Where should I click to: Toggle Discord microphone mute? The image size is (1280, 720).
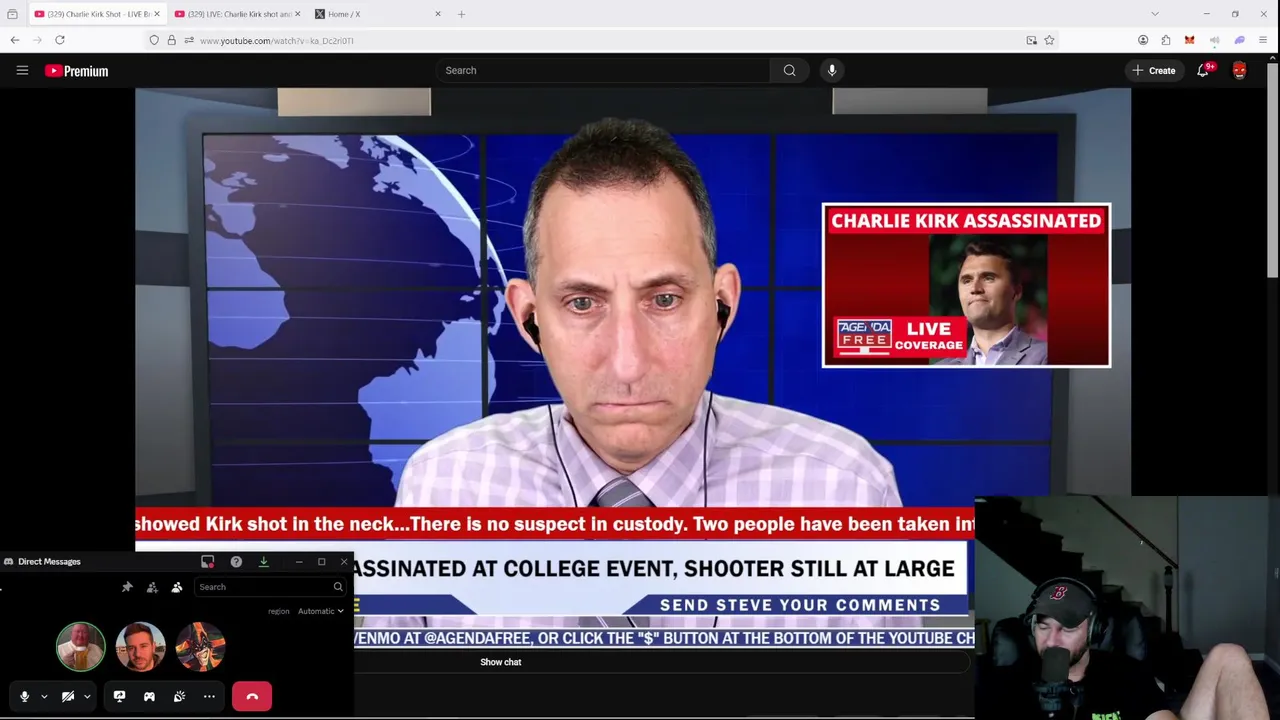click(24, 696)
